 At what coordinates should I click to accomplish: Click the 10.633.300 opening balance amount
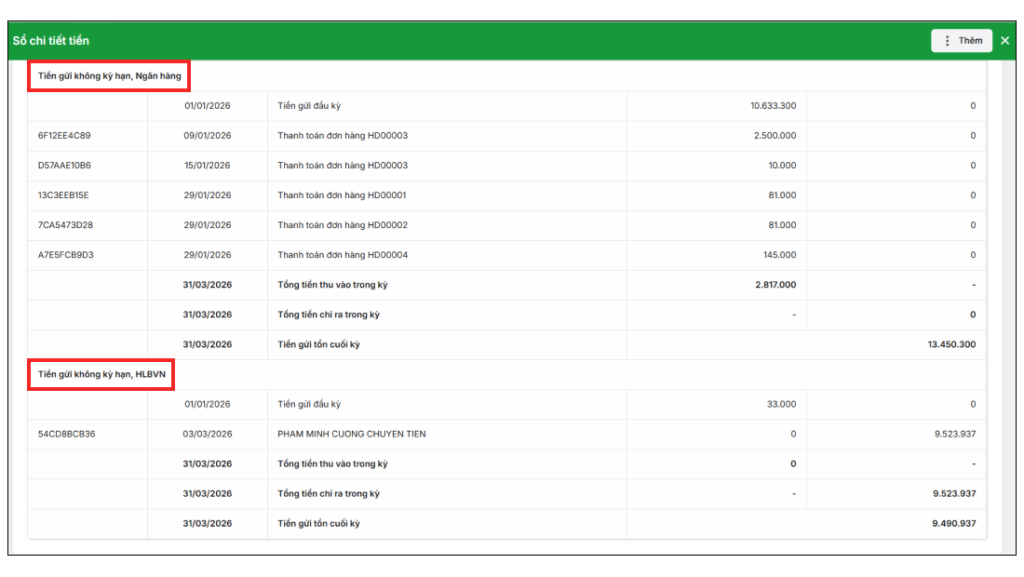click(773, 106)
